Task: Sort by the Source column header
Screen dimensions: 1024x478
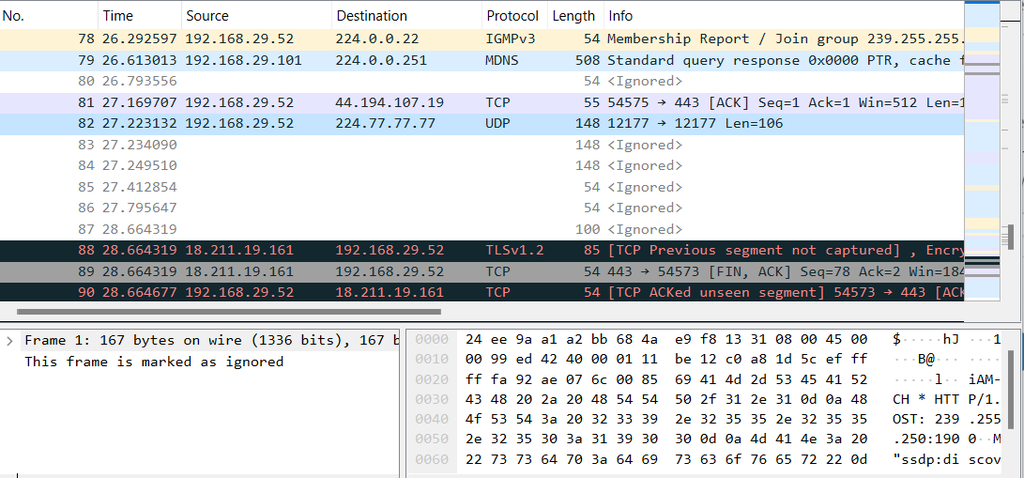Action: tap(256, 16)
